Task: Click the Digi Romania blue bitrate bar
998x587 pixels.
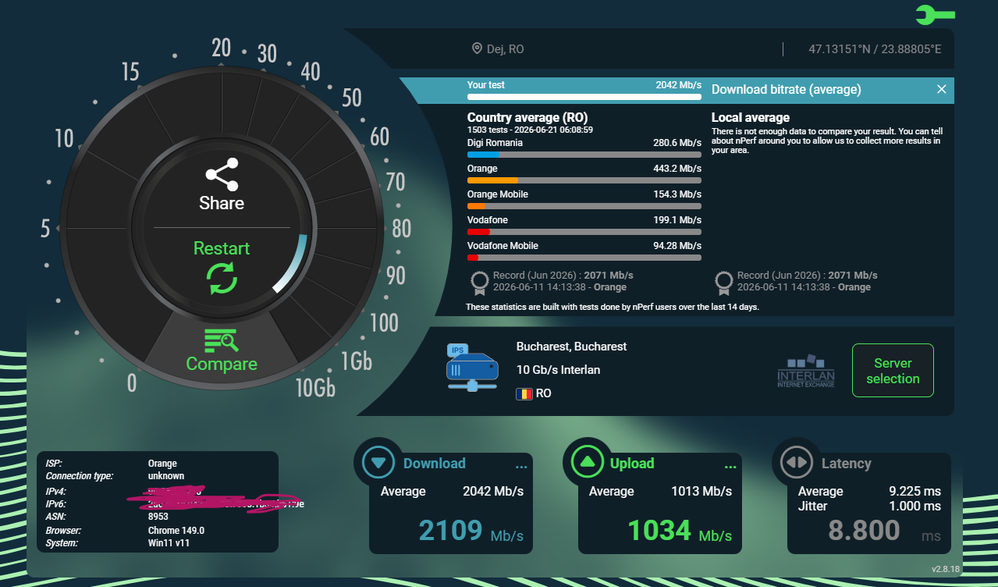Action: (x=584, y=155)
